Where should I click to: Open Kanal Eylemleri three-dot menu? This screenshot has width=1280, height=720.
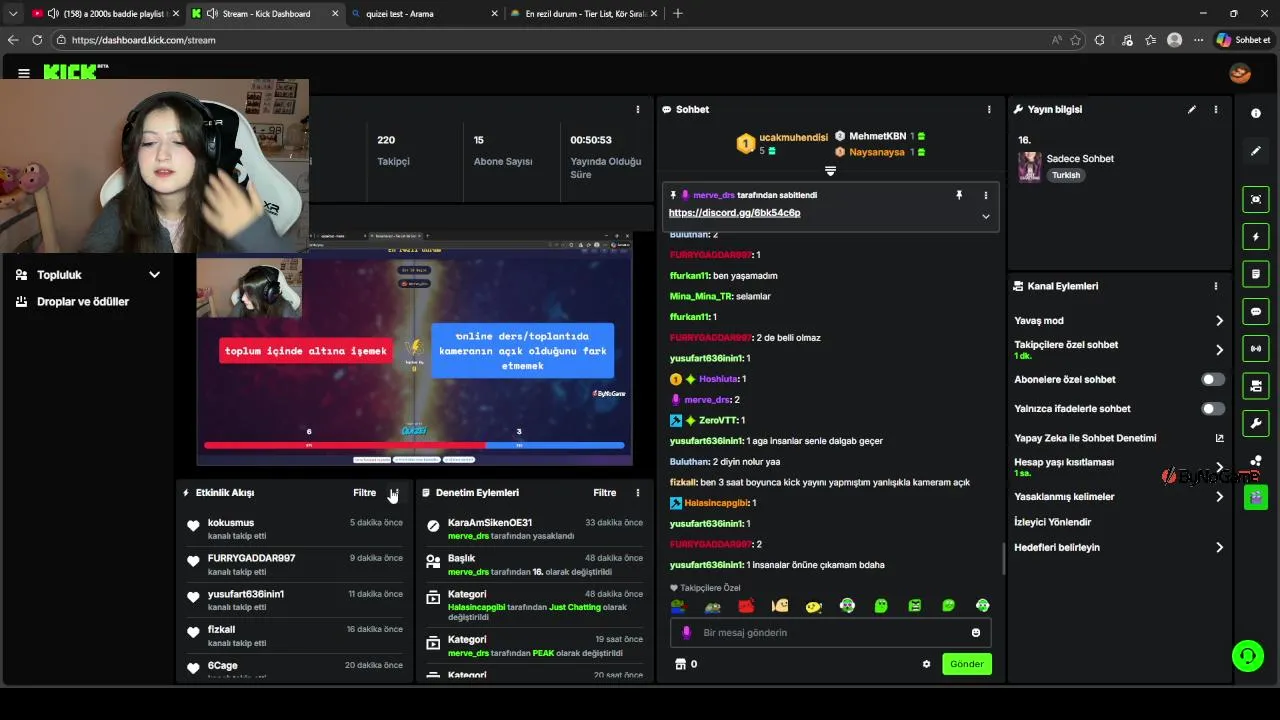[x=1216, y=286]
